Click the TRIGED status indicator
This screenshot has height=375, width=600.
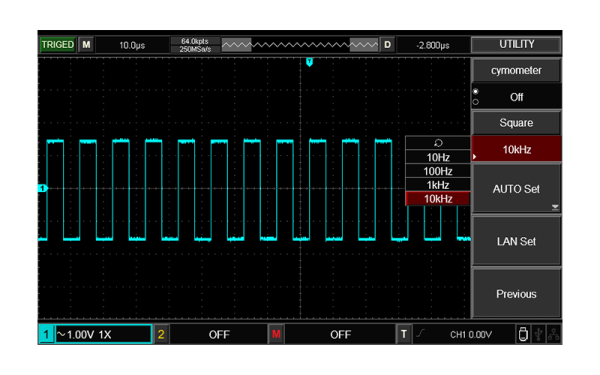[58, 45]
